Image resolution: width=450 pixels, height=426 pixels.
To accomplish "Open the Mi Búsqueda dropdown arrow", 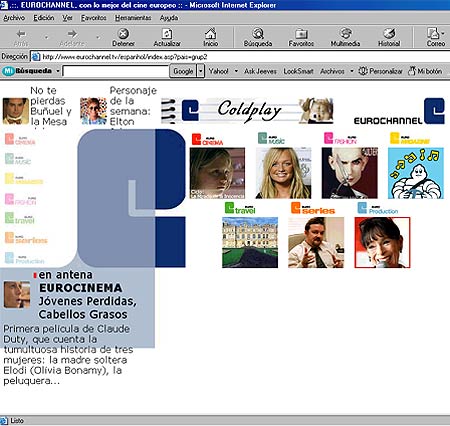I will pyautogui.click(x=58, y=71).
